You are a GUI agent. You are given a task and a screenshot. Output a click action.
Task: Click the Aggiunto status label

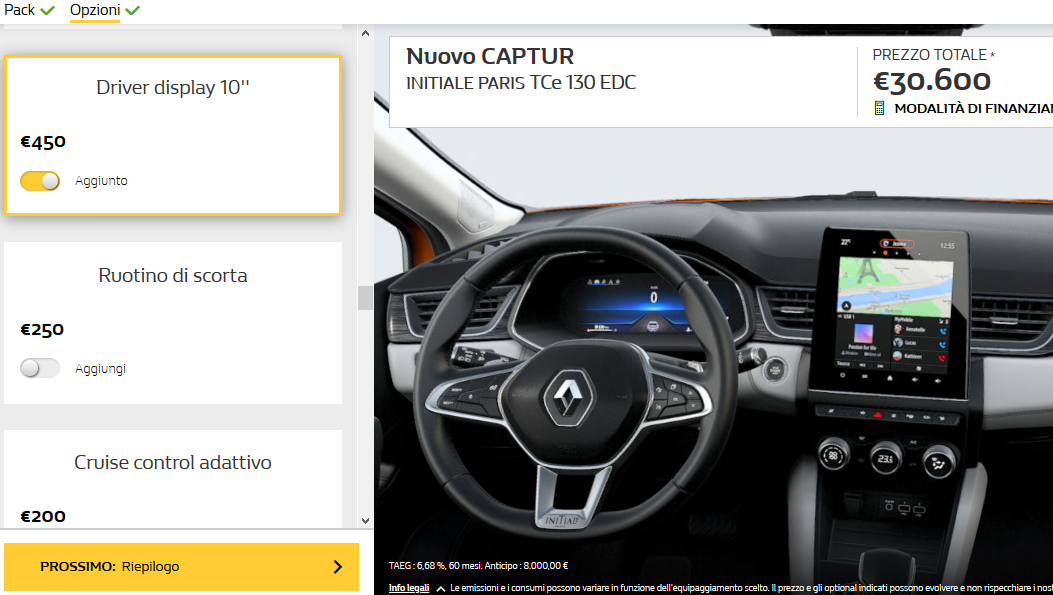101,181
